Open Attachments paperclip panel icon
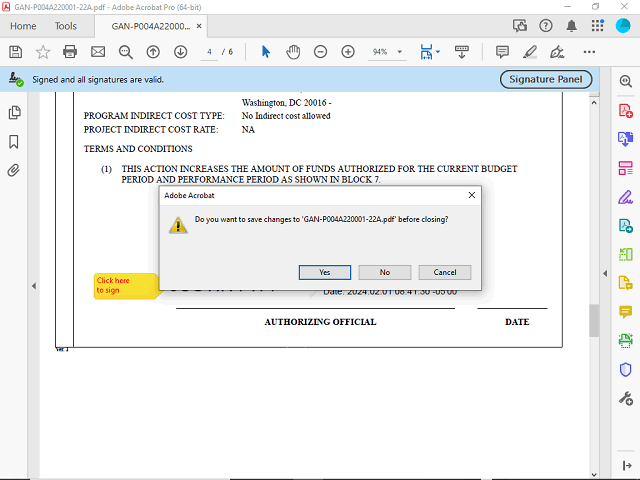The width and height of the screenshot is (640, 480). [13, 170]
